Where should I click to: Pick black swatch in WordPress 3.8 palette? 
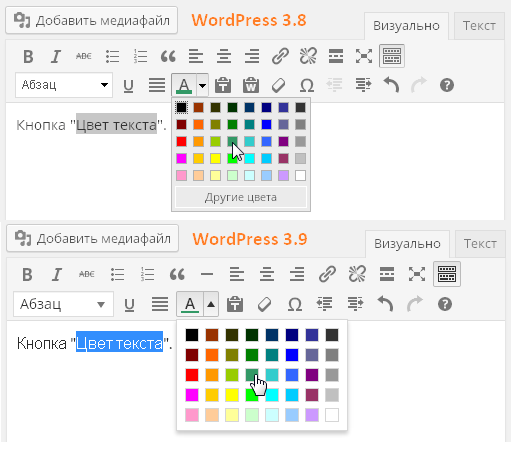(x=181, y=107)
